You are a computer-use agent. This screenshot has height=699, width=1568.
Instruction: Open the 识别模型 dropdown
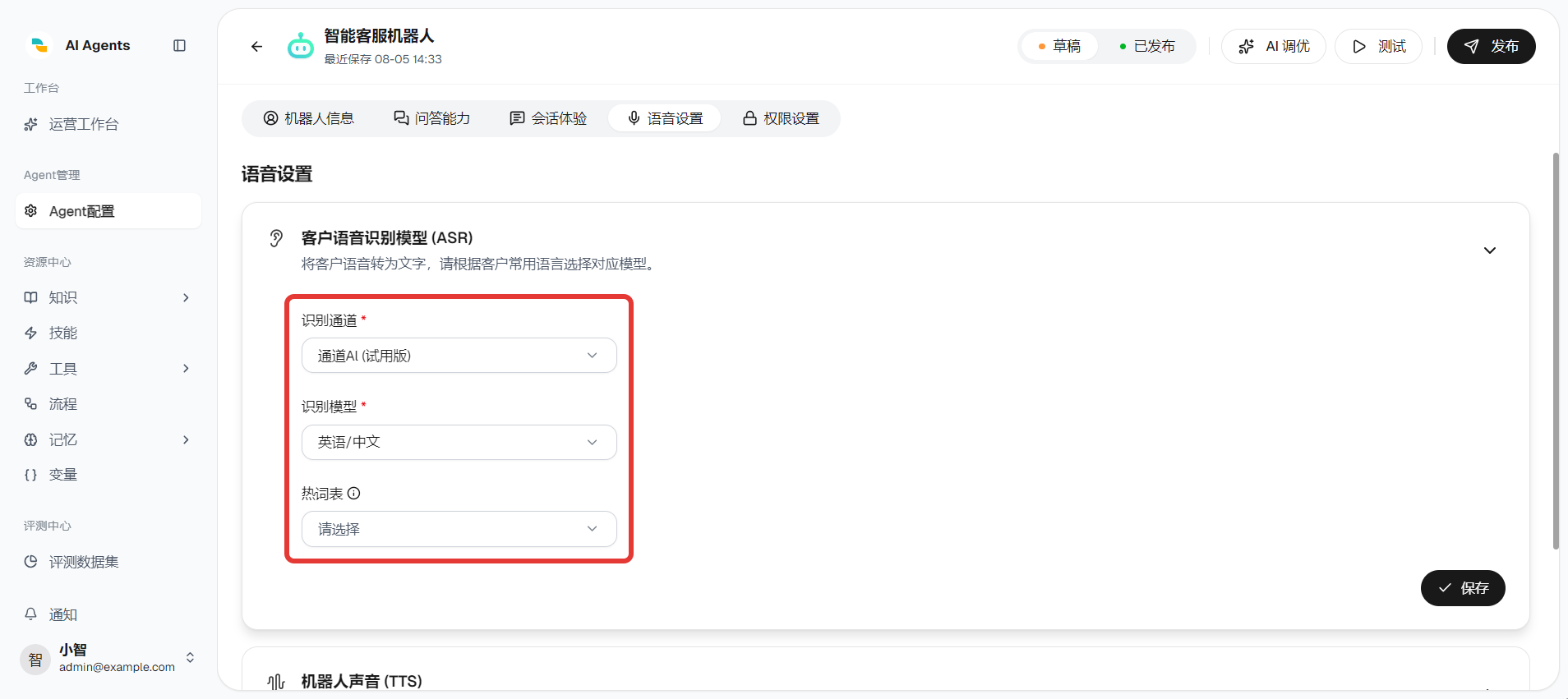tap(459, 442)
